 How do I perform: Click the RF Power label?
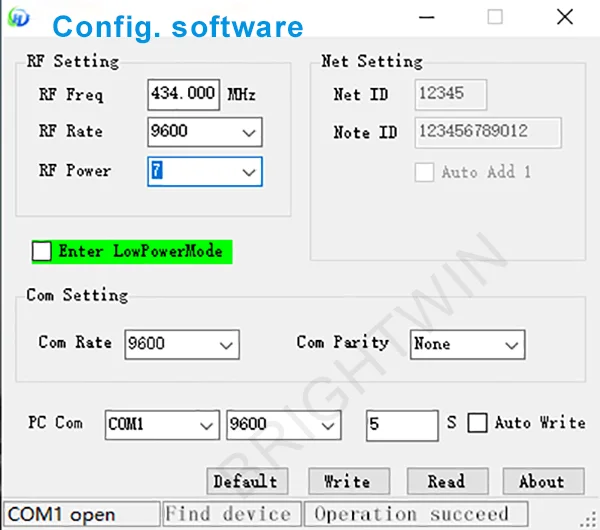[x=75, y=171]
